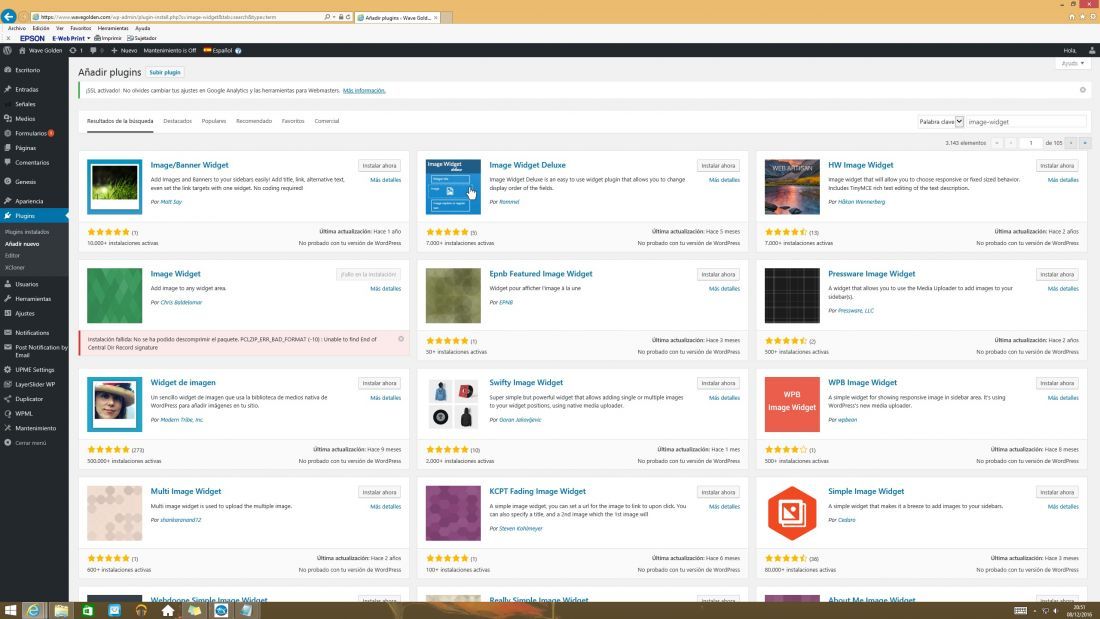
Task: Jump to last results page
Action: point(1085,142)
